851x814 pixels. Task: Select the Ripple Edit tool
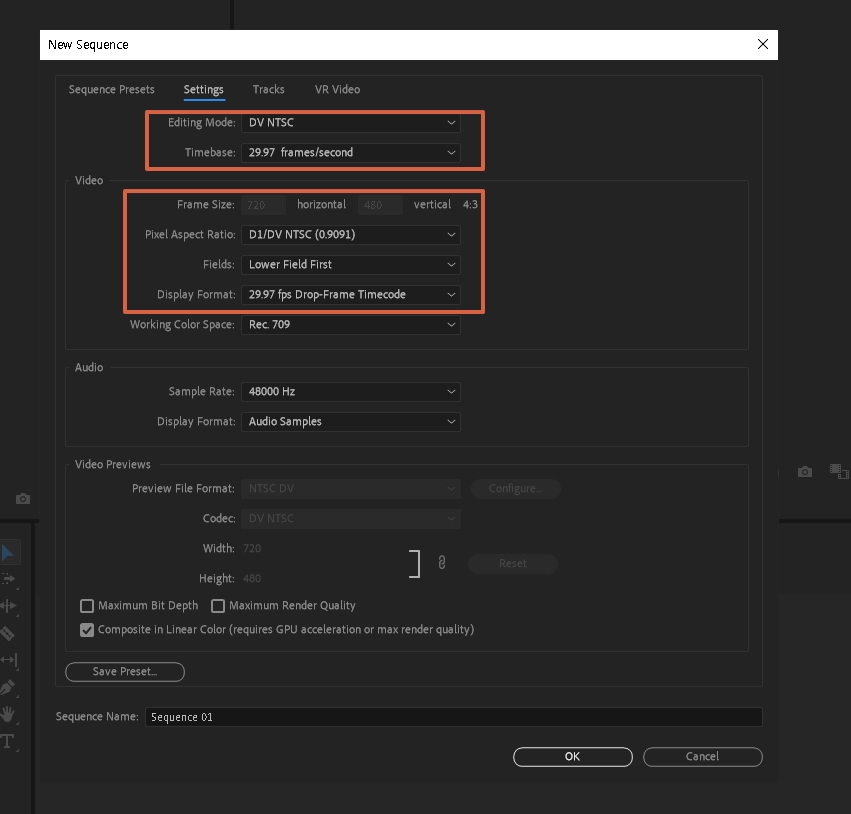pyautogui.click(x=9, y=606)
